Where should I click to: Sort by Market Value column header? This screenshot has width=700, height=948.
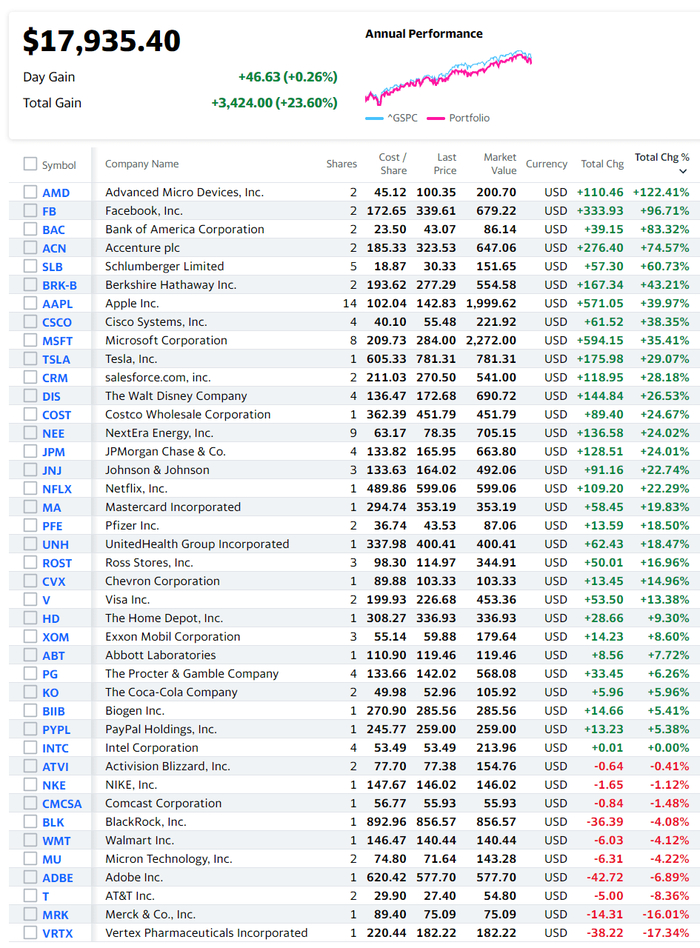tap(500, 164)
